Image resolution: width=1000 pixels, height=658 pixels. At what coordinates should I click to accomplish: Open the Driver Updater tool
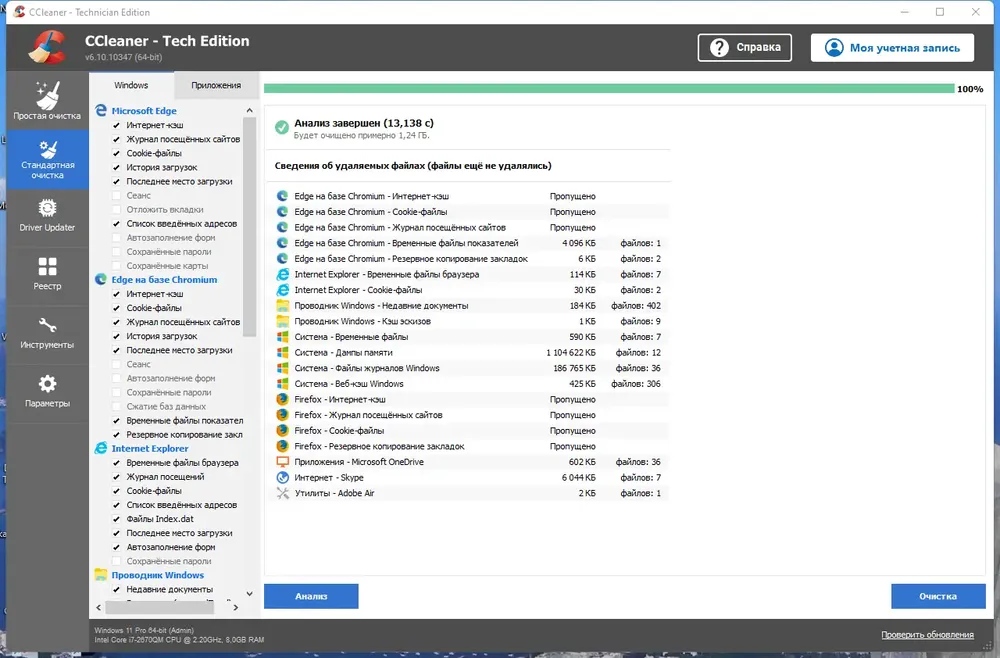47,217
